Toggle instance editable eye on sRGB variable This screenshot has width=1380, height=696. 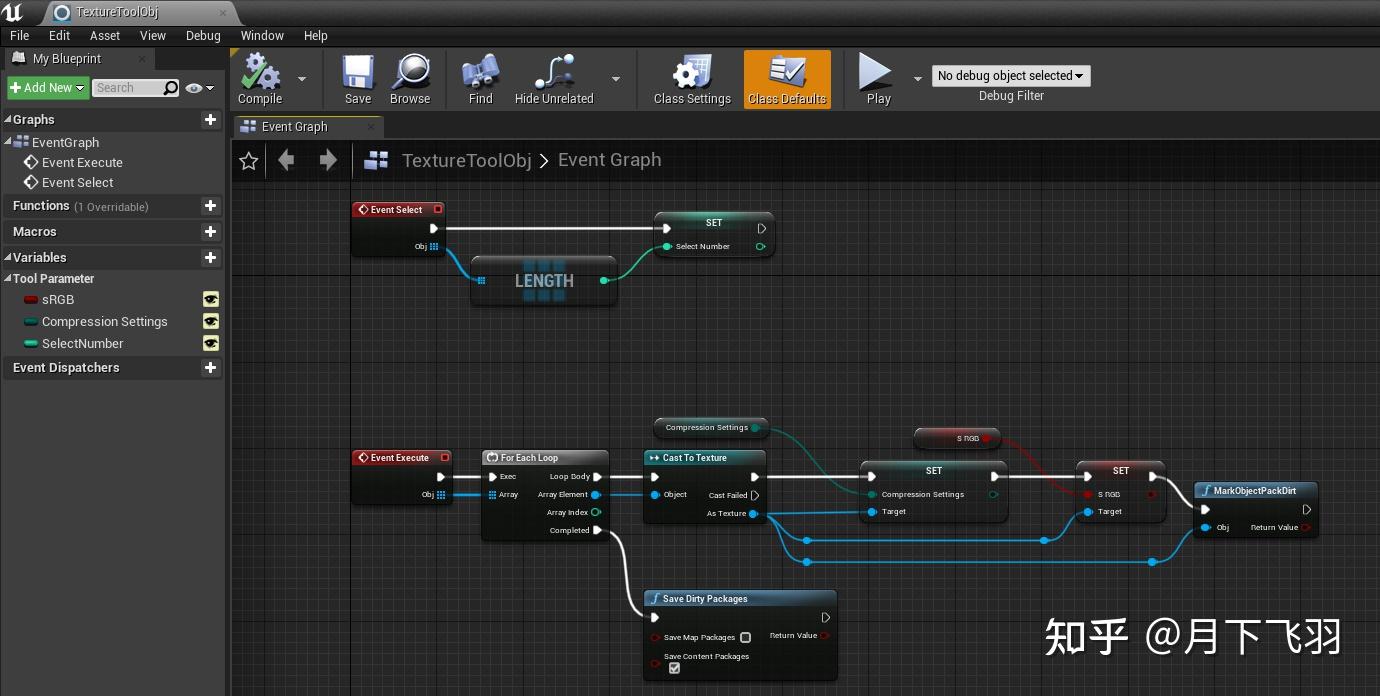tap(211, 299)
